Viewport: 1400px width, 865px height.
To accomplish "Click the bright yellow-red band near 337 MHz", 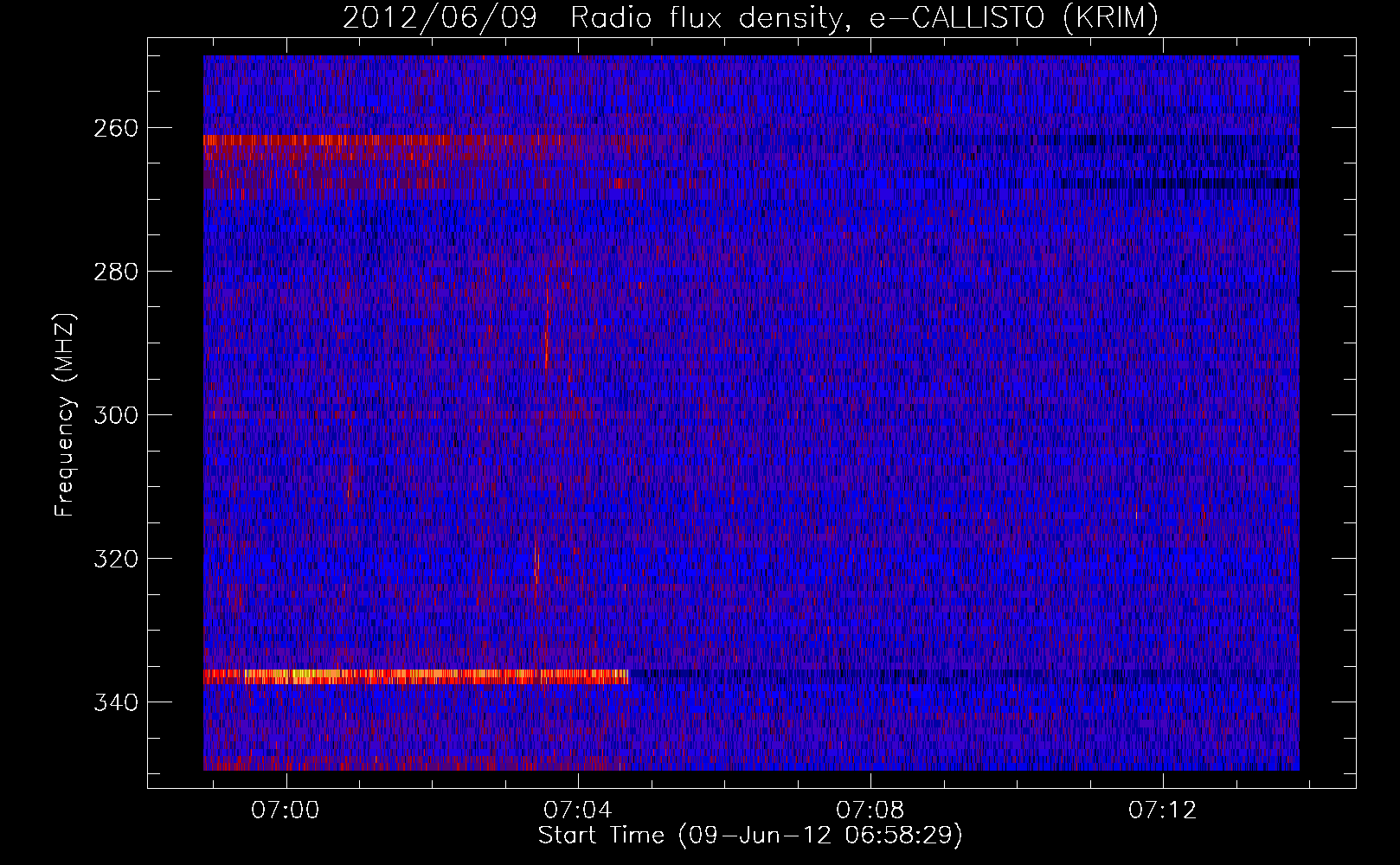I will (x=416, y=676).
